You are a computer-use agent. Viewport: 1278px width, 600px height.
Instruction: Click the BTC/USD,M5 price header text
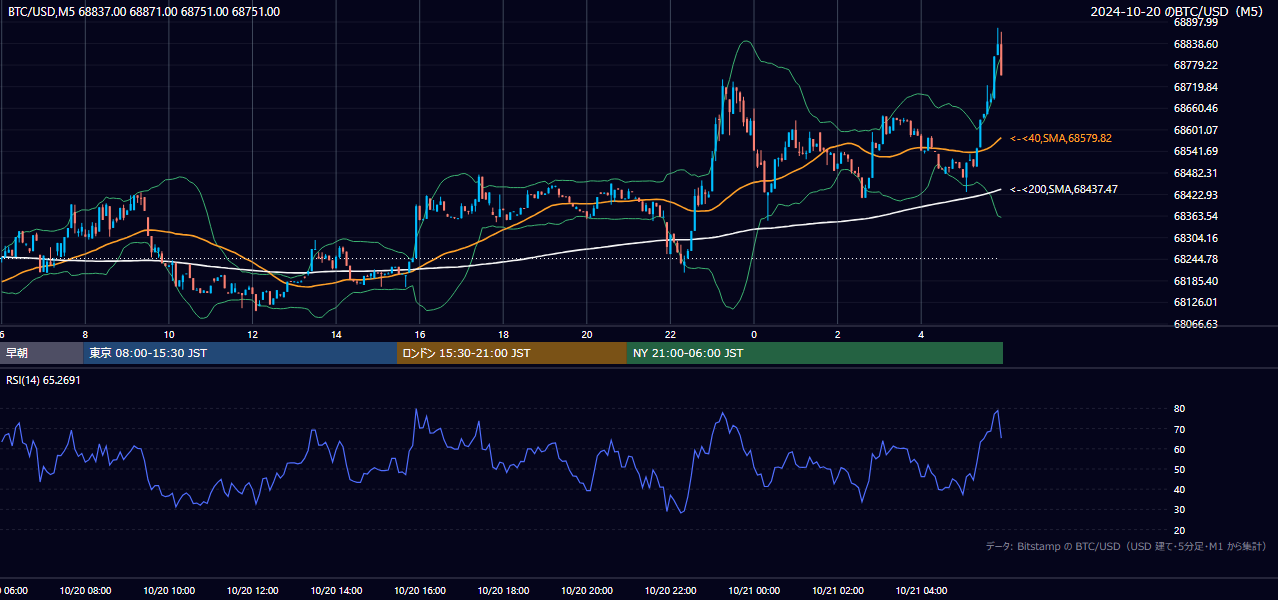pyautogui.click(x=144, y=12)
